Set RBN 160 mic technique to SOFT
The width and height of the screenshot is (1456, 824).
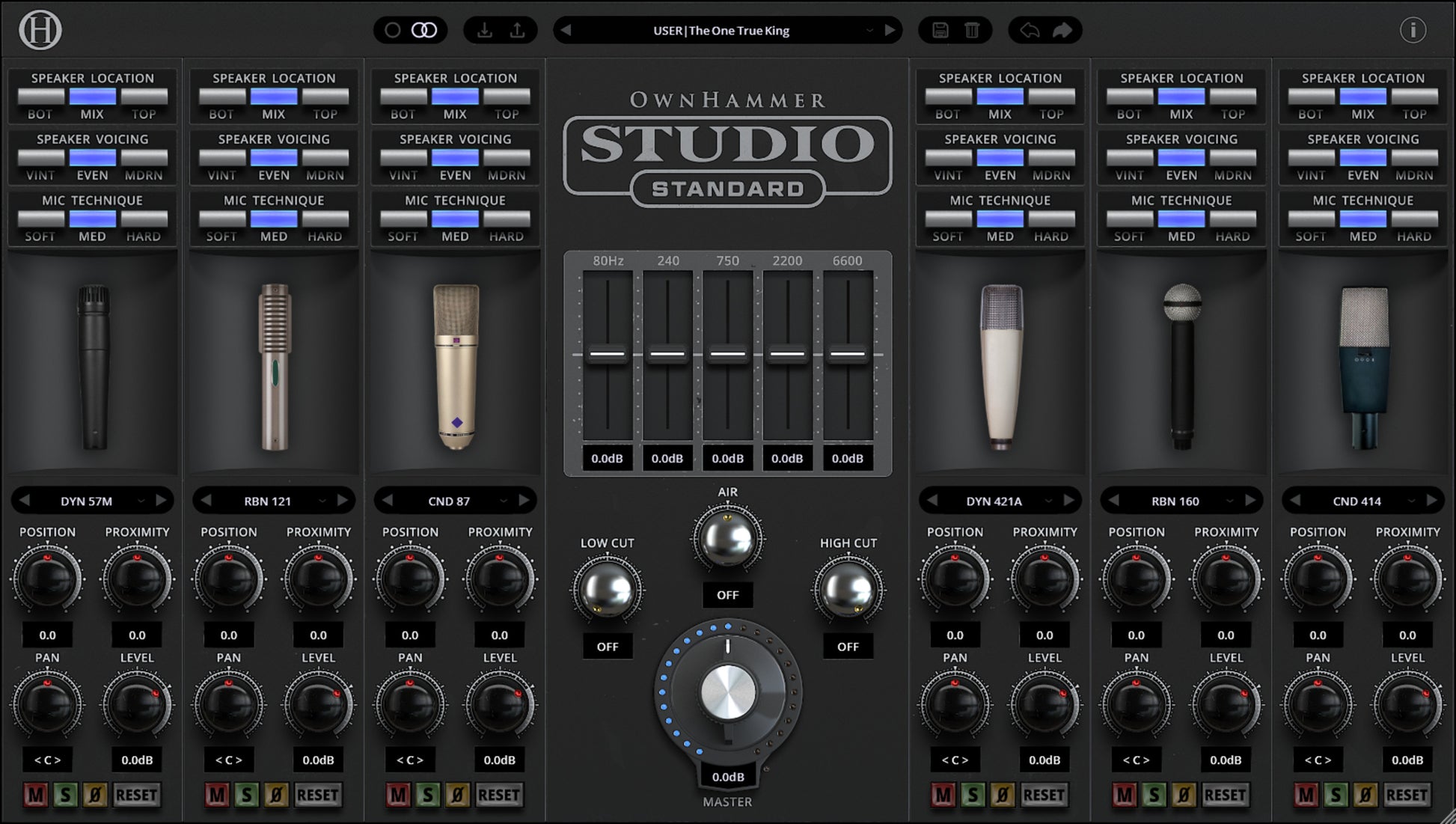(x=1130, y=219)
